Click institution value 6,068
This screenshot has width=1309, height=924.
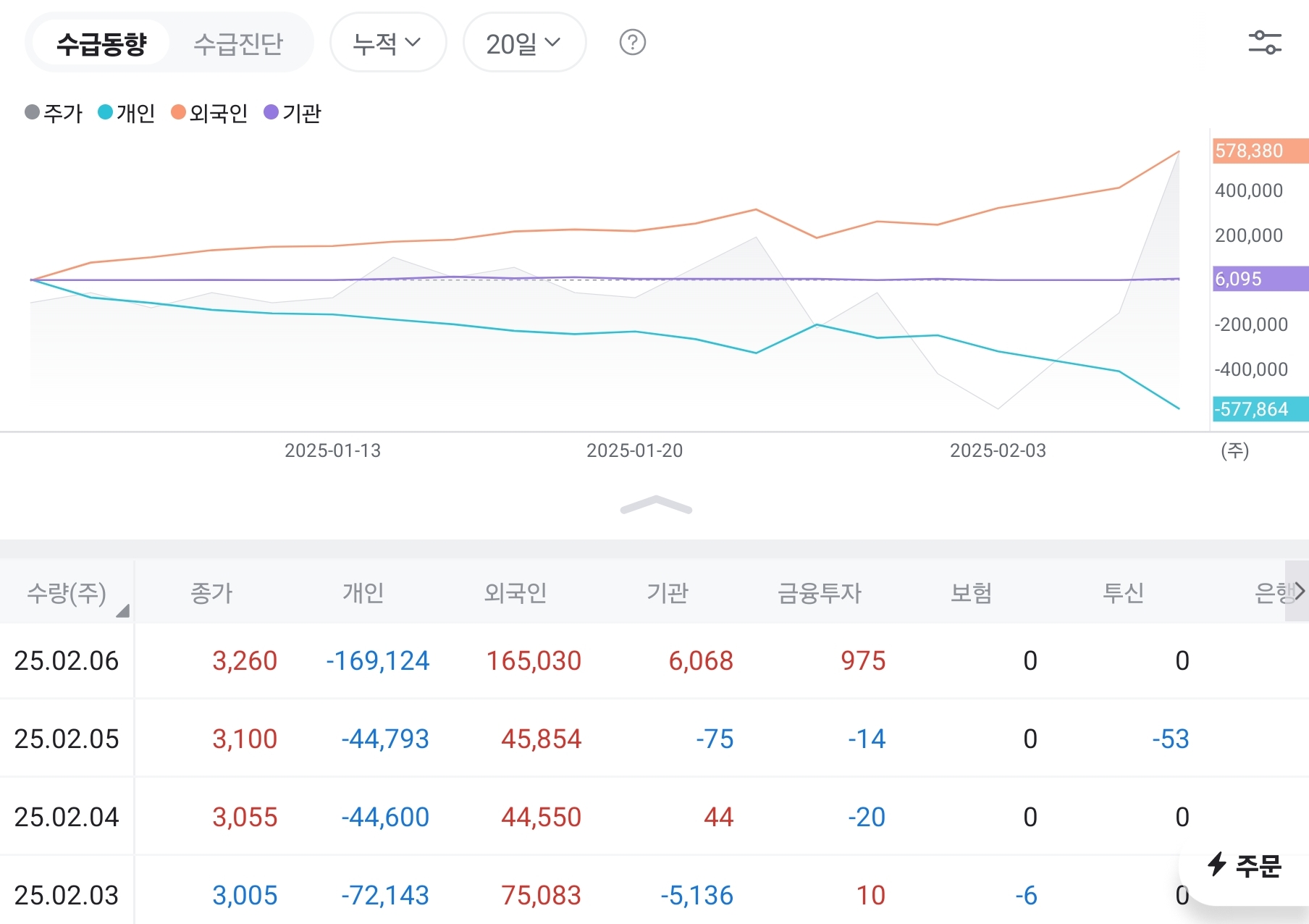pos(701,660)
